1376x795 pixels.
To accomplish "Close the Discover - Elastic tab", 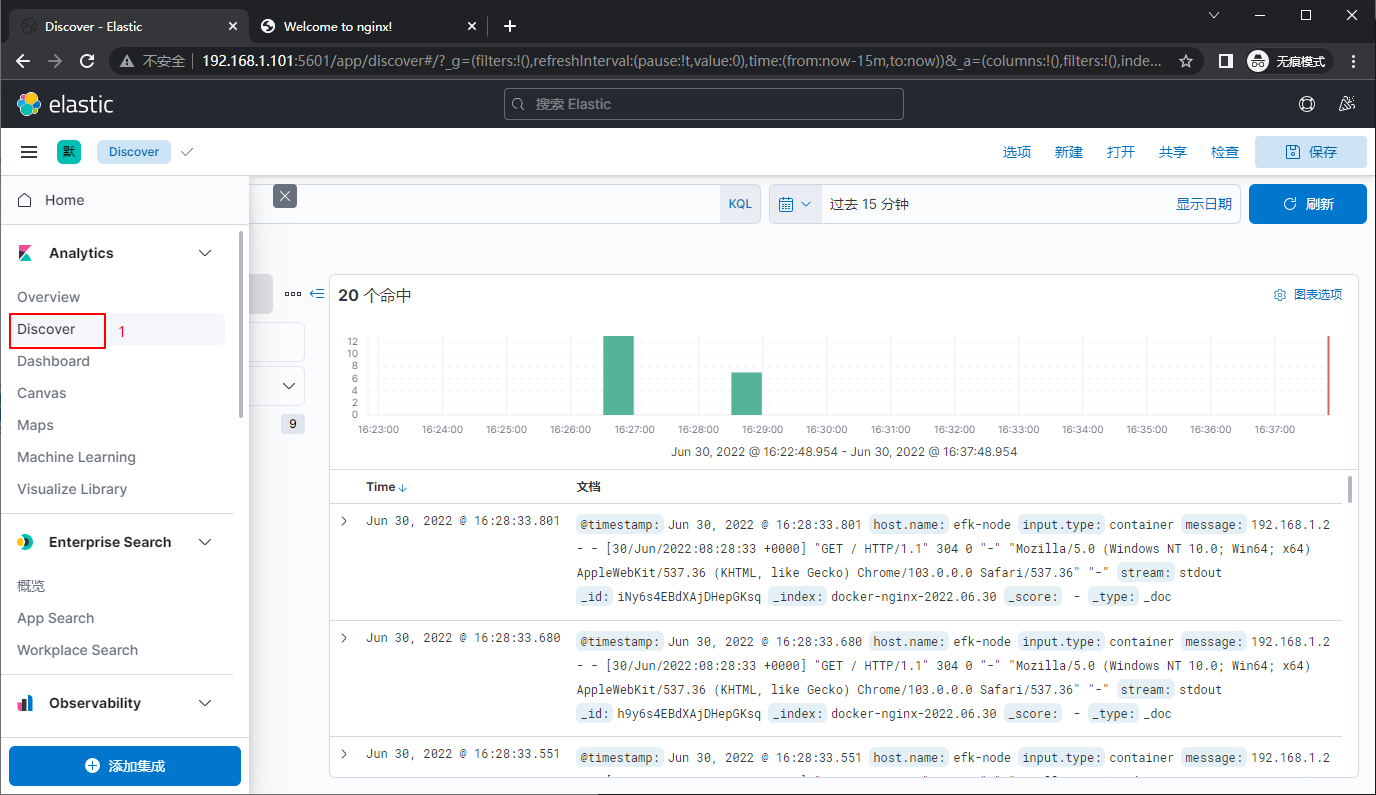I will point(233,27).
